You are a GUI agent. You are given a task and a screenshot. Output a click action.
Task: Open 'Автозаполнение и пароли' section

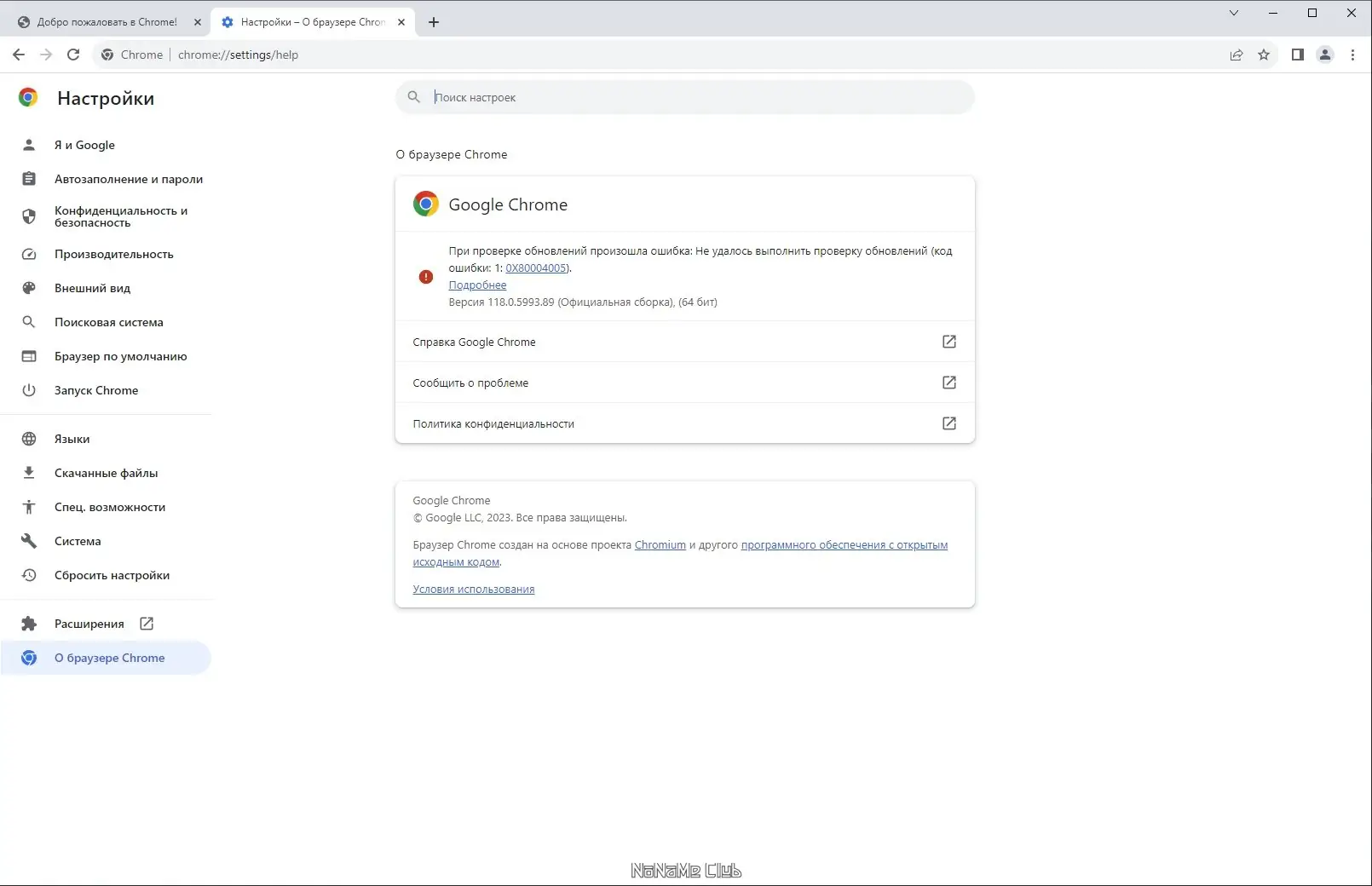coord(106,179)
